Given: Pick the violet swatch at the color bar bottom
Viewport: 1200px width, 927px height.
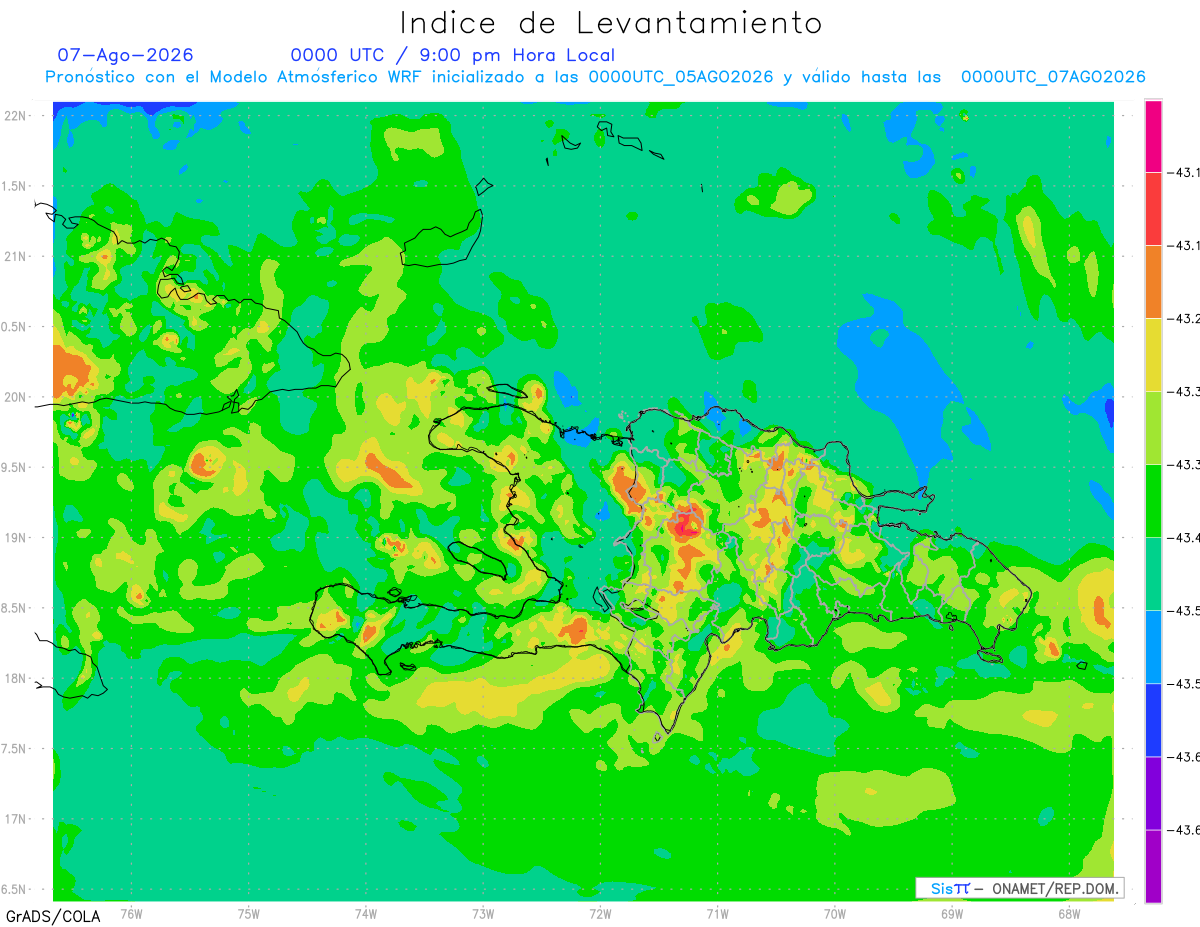Looking at the screenshot, I should (1153, 866).
